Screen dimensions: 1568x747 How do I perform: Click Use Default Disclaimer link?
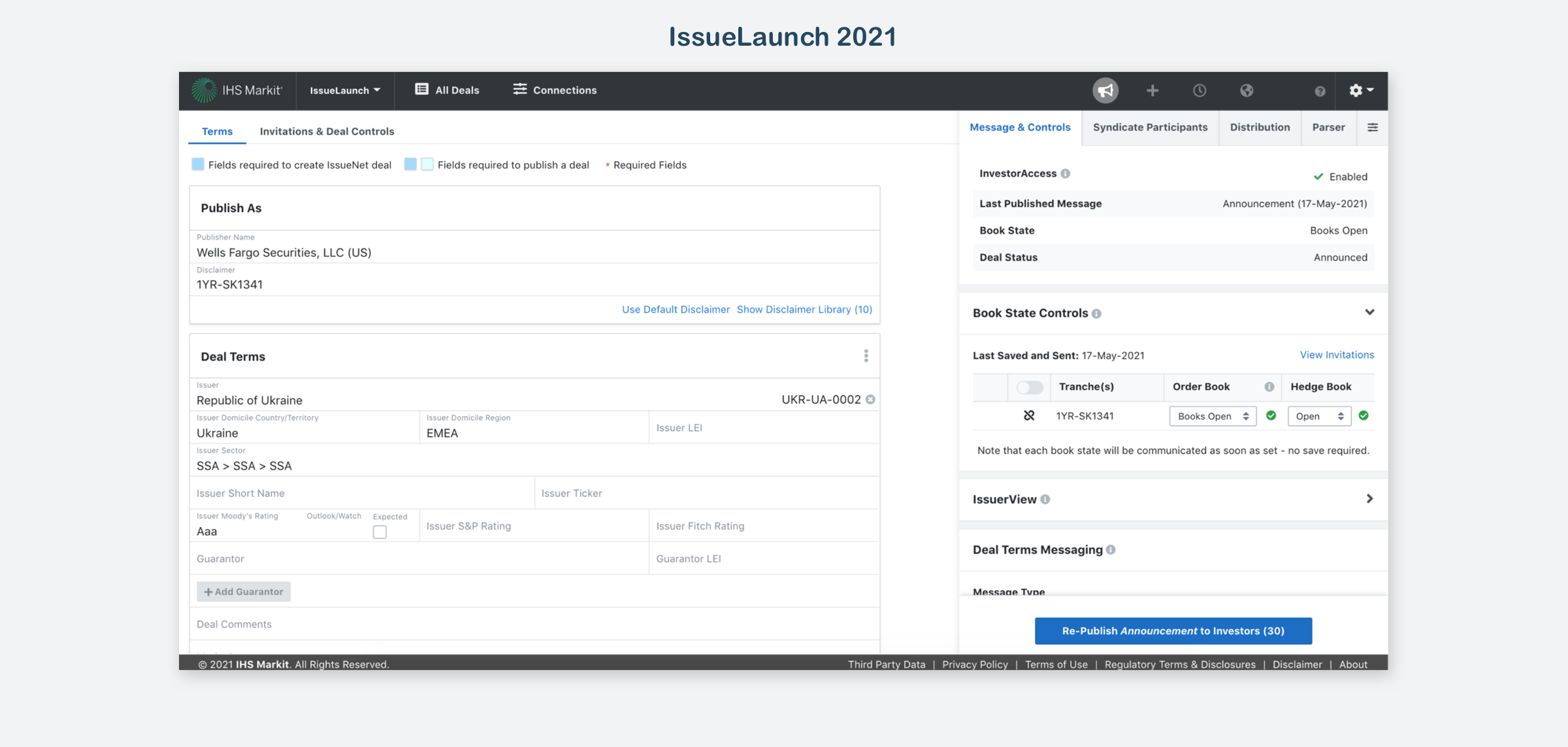(676, 310)
